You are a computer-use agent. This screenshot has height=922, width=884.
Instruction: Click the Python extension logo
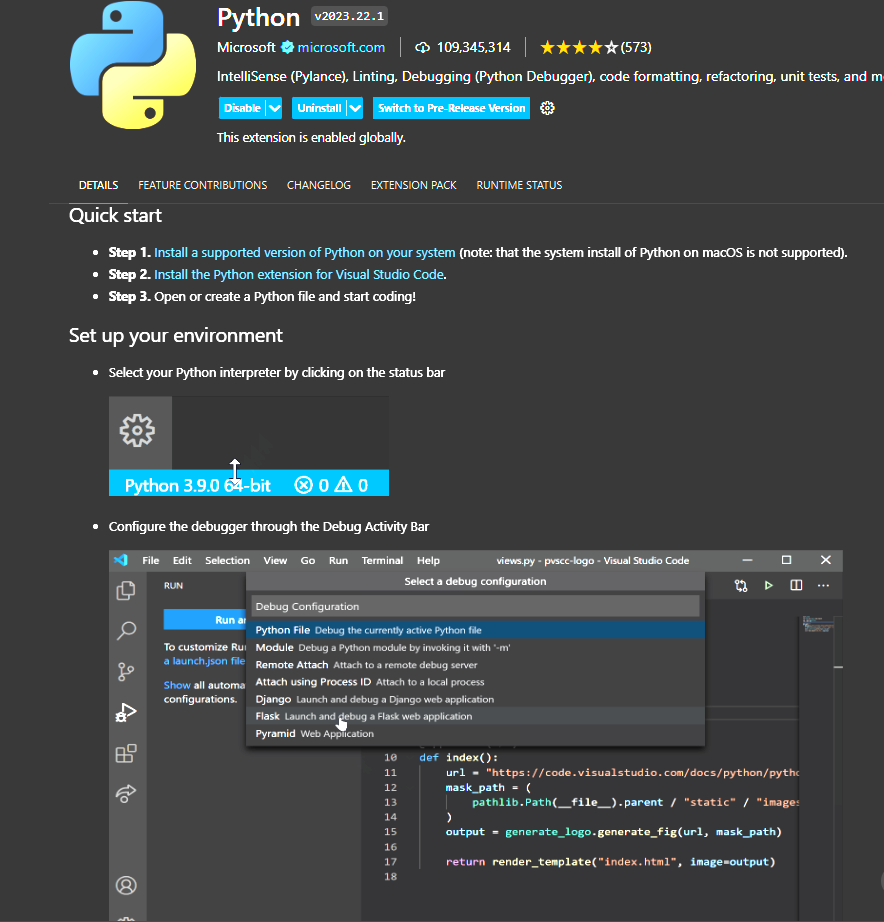pos(132,64)
